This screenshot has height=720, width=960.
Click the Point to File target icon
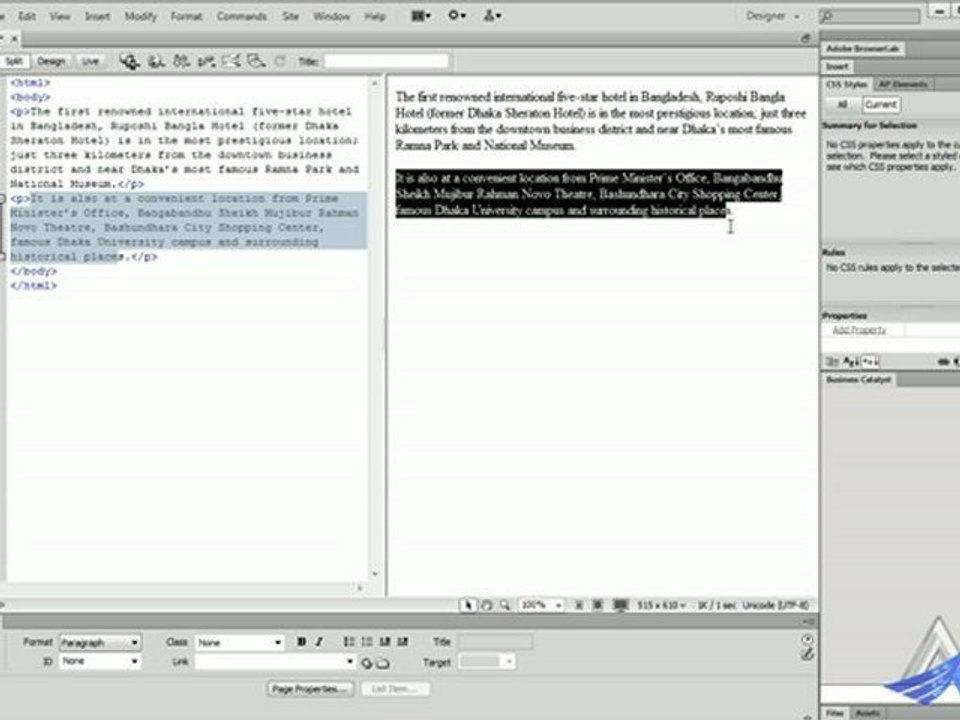tap(366, 663)
